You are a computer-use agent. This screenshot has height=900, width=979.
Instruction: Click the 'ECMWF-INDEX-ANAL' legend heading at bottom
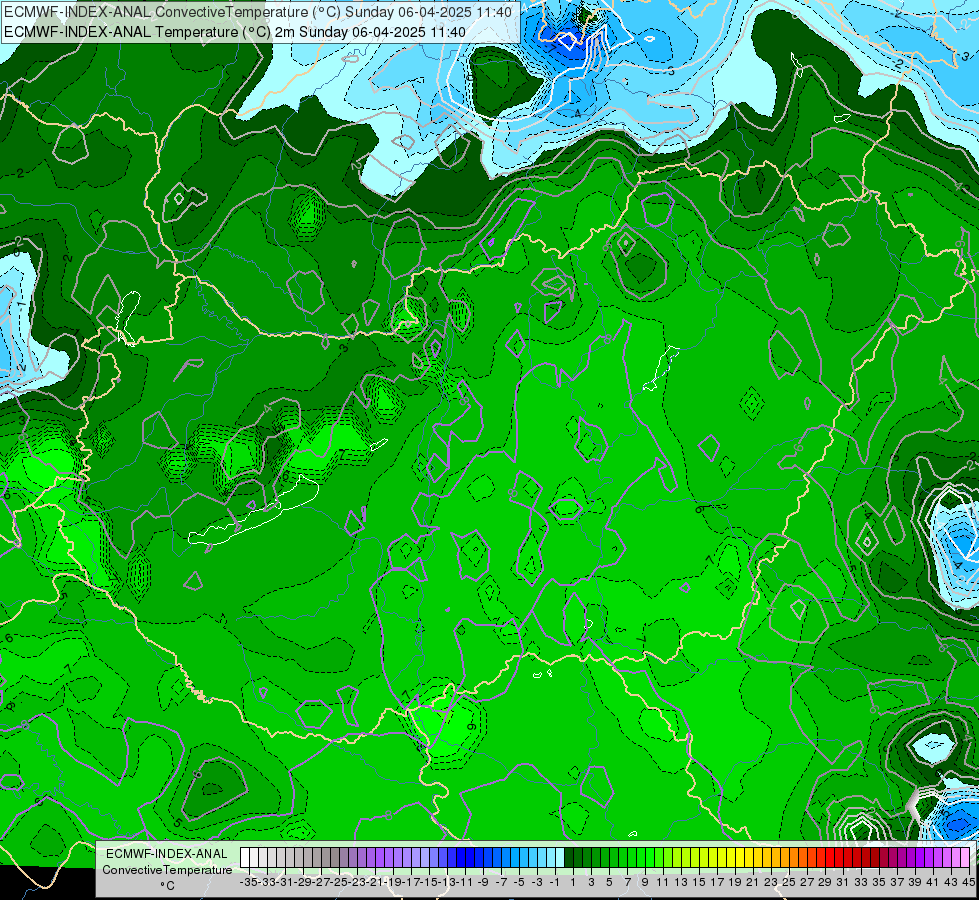[x=167, y=854]
